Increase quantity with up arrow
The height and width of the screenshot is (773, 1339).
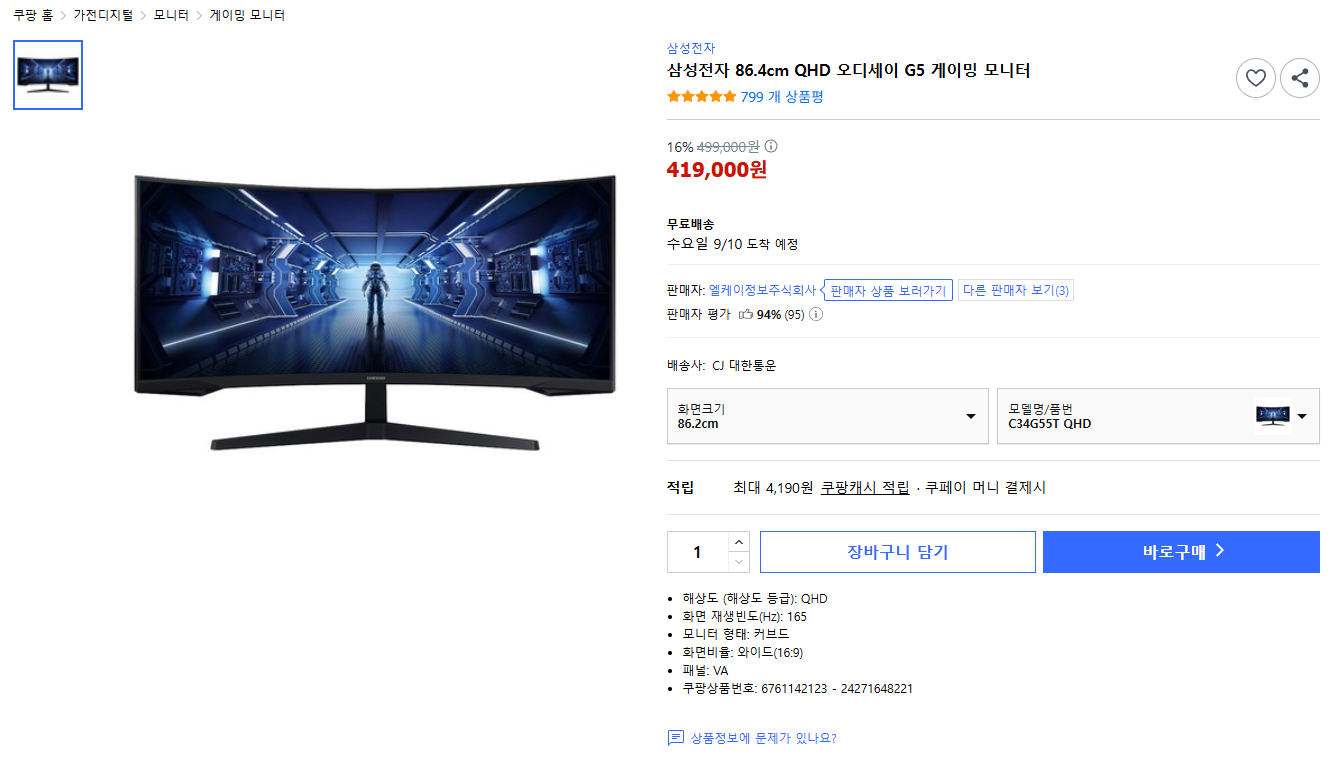pyautogui.click(x=738, y=542)
